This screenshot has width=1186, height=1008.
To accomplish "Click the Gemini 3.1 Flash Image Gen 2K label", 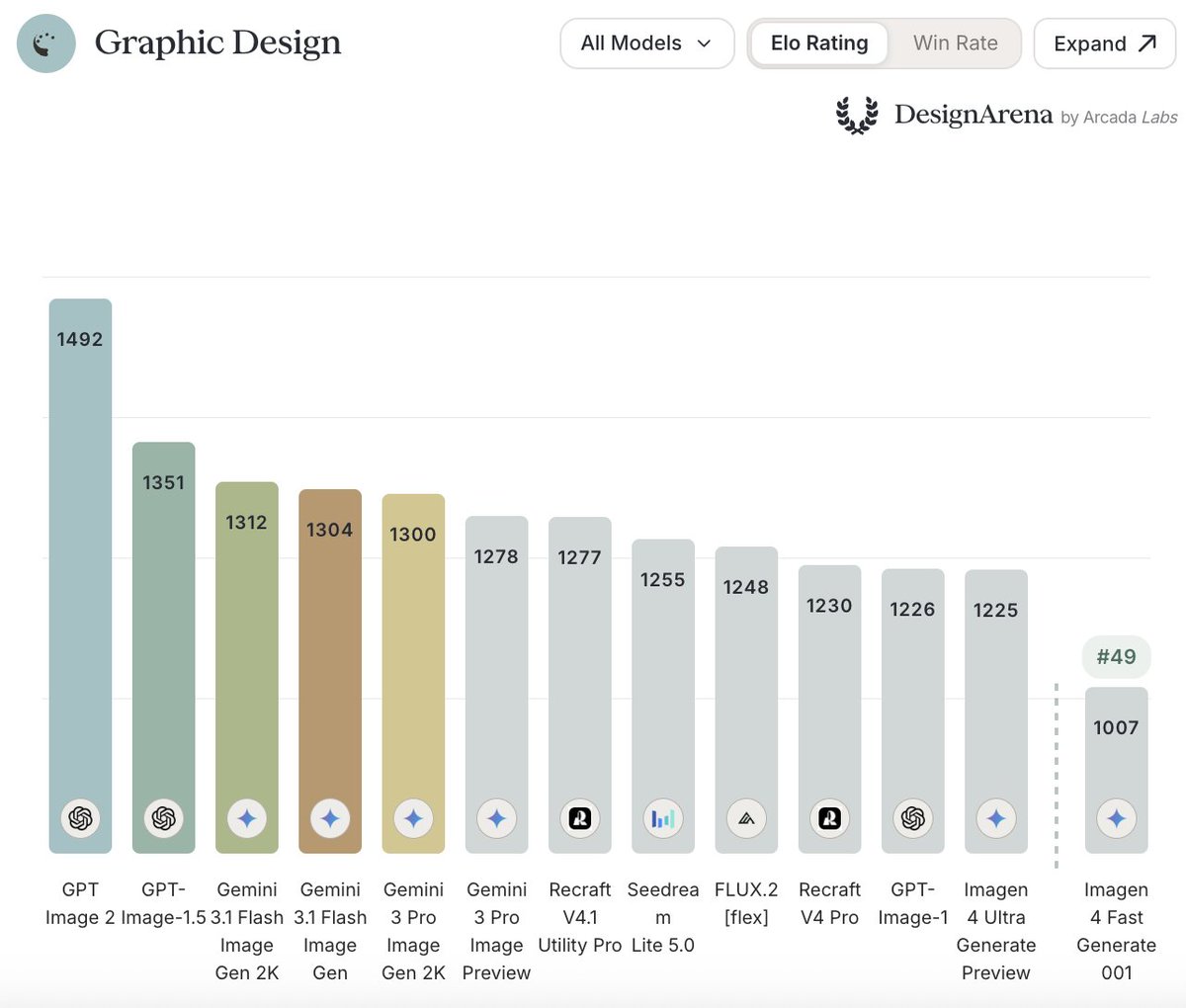I will (247, 931).
